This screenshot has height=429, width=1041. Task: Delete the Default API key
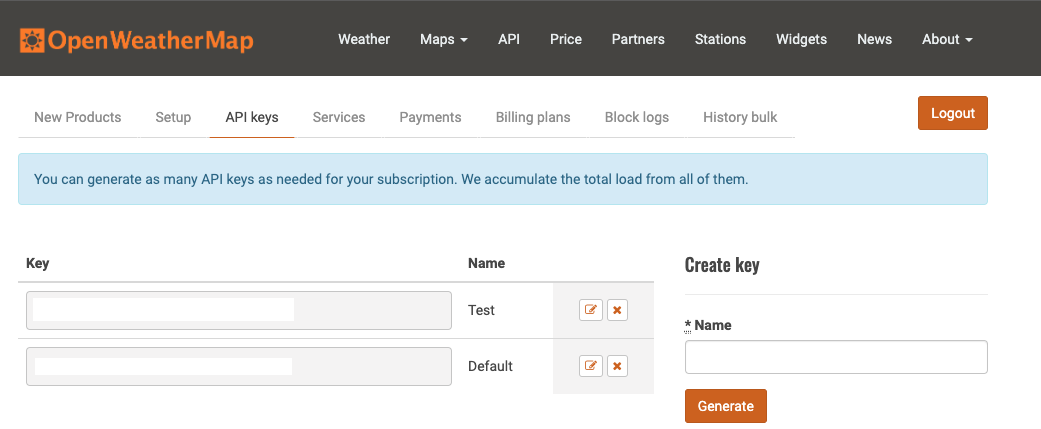click(x=617, y=366)
